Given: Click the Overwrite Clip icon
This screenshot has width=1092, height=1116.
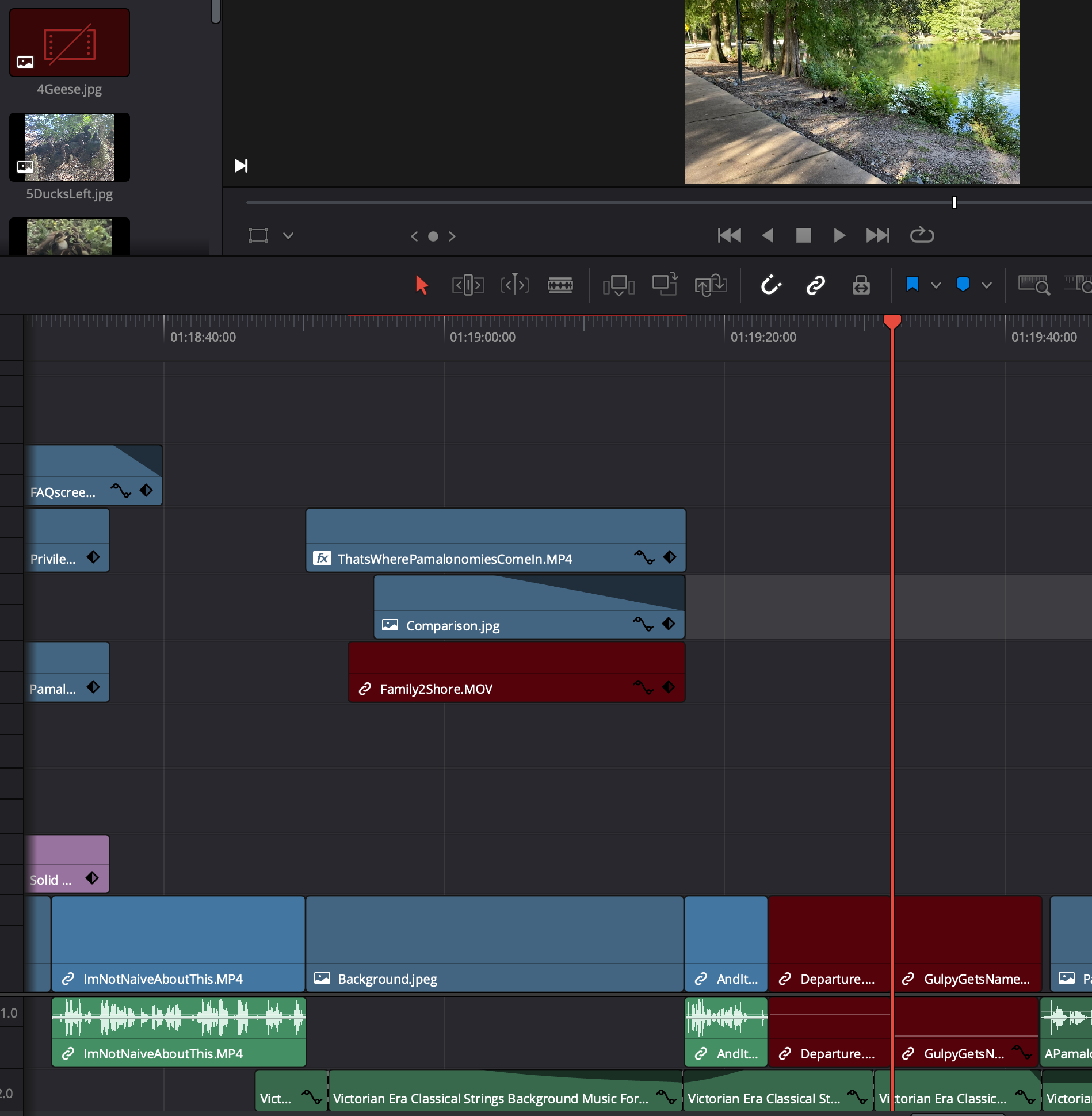Looking at the screenshot, I should click(665, 284).
